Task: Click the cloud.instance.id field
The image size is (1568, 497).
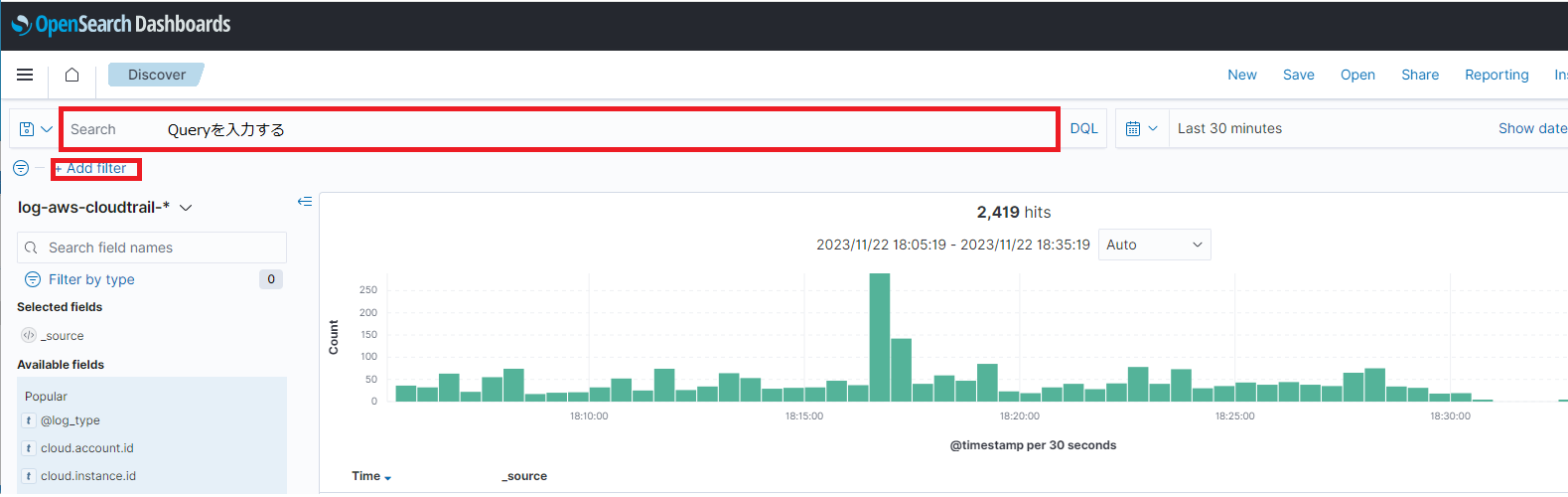Action: coord(88,476)
